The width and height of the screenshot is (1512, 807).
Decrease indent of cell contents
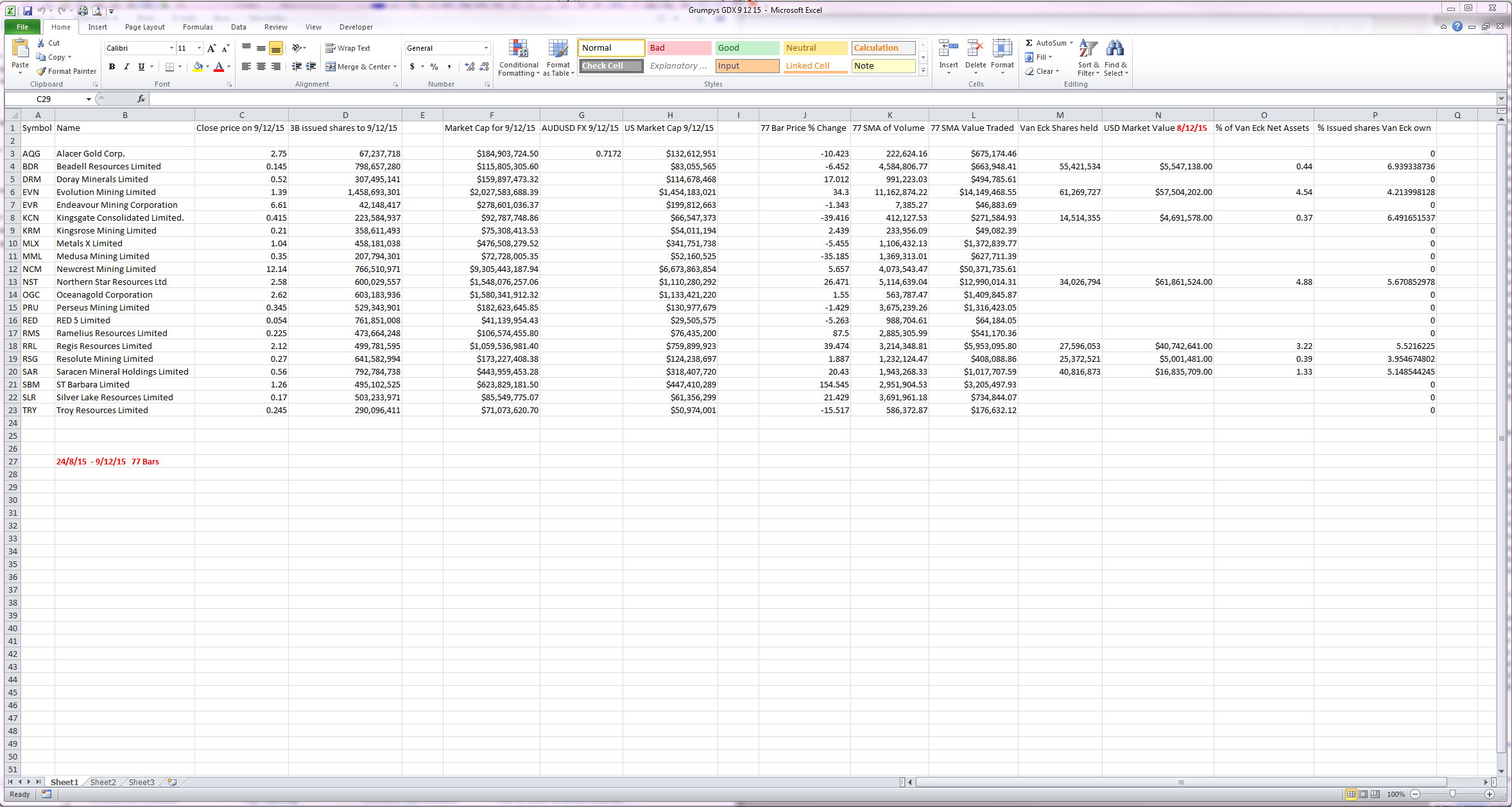(x=296, y=67)
